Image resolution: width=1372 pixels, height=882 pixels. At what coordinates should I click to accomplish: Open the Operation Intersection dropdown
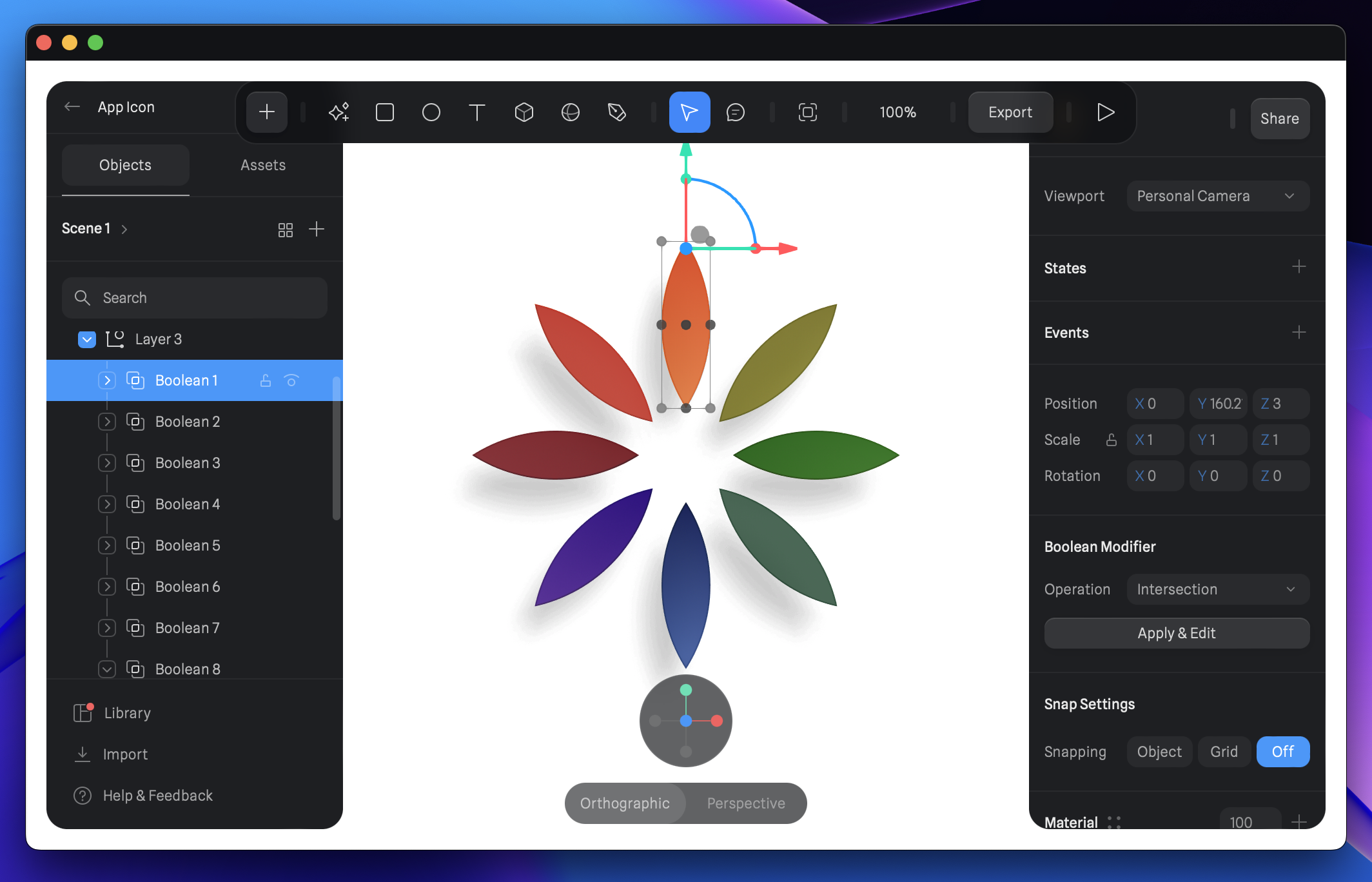(x=1217, y=589)
